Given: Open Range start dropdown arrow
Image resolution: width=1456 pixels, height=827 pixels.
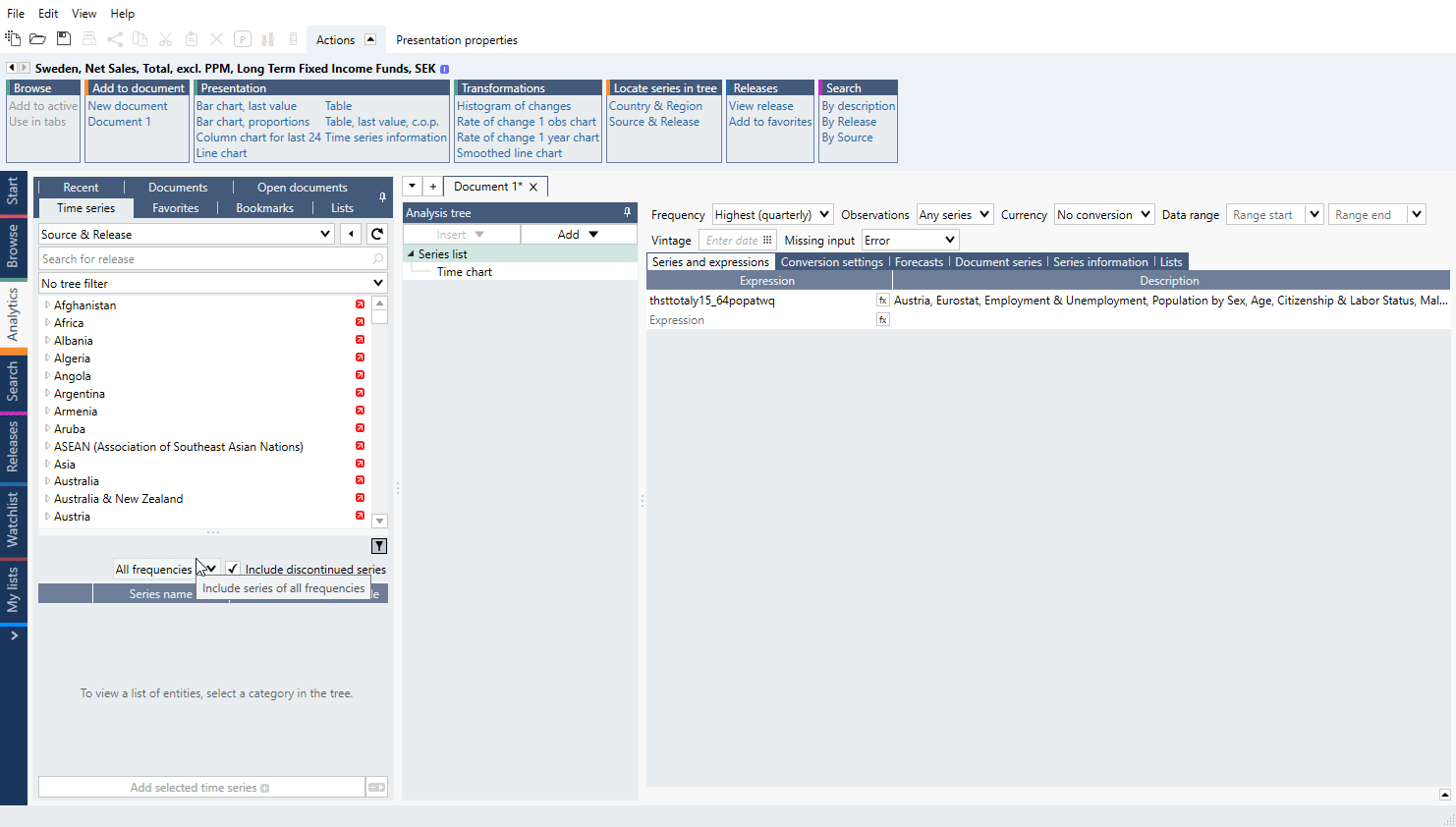Looking at the screenshot, I should [x=1314, y=214].
